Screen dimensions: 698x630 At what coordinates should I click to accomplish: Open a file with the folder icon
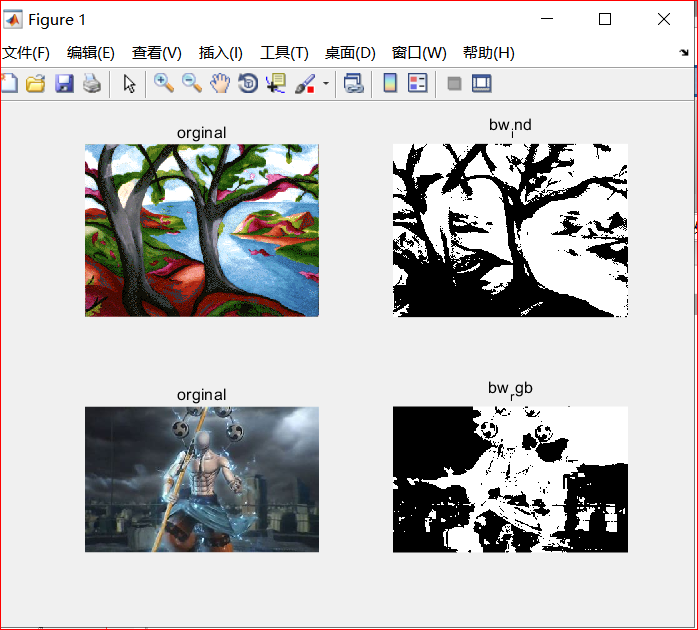pyautogui.click(x=36, y=83)
